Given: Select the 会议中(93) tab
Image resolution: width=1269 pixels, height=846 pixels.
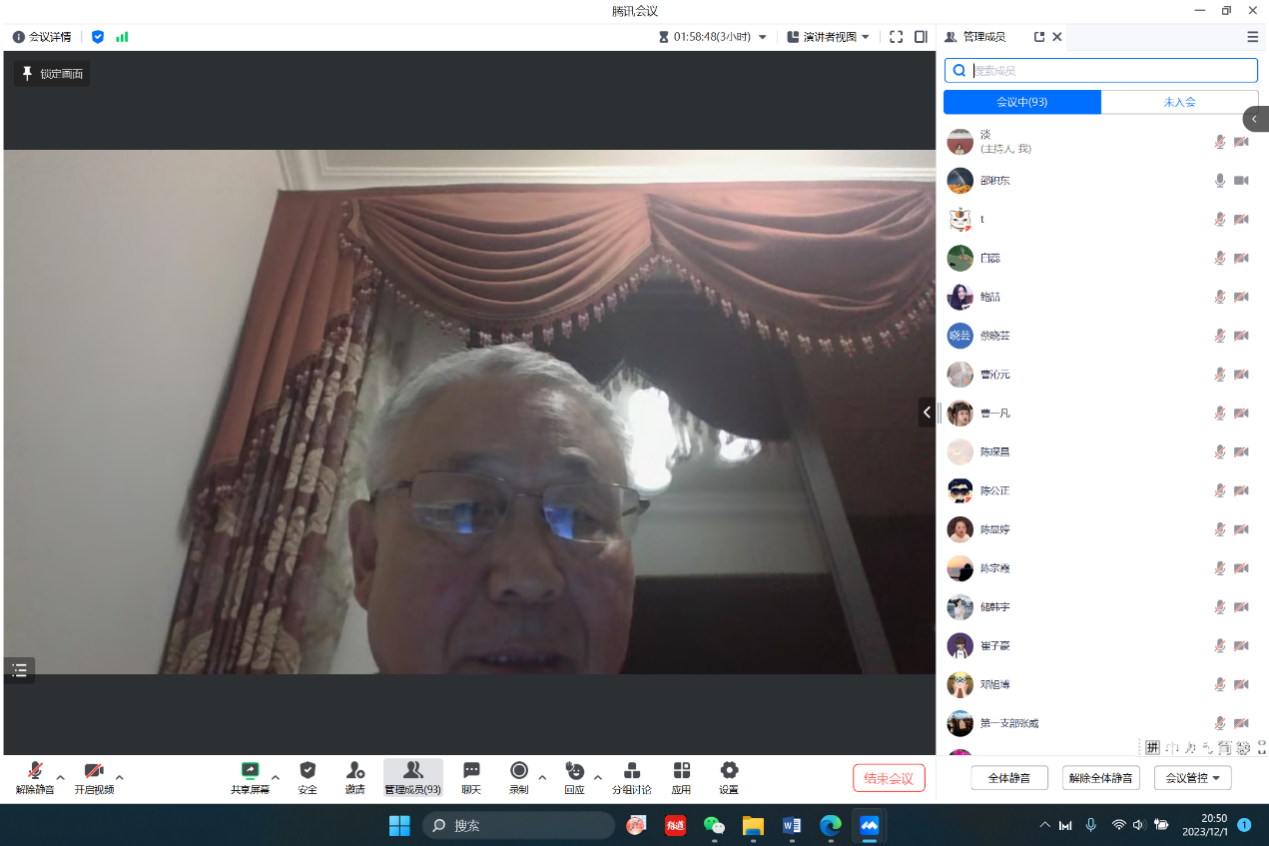Looking at the screenshot, I should pyautogui.click(x=1022, y=102).
